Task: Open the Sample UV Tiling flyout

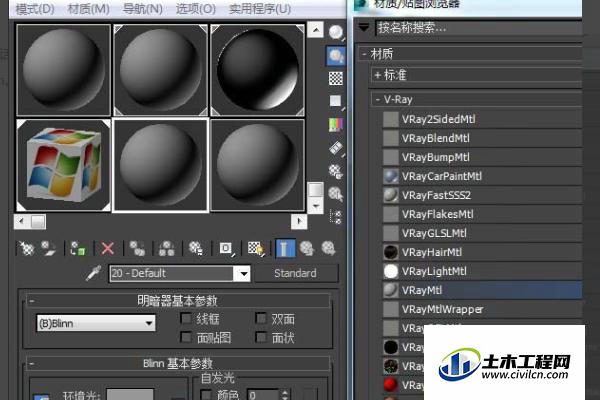Action: pyautogui.click(x=336, y=101)
